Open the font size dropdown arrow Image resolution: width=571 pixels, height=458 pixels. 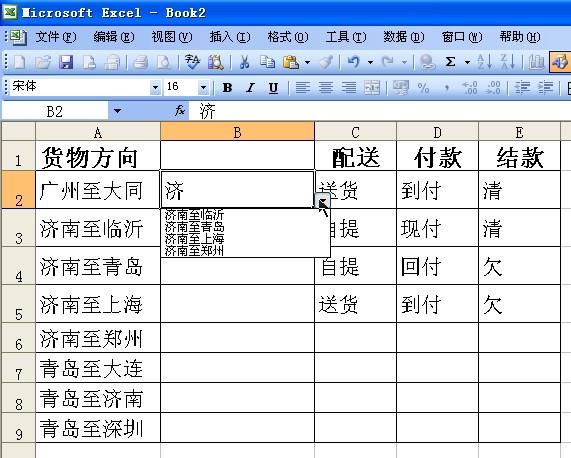click(203, 87)
